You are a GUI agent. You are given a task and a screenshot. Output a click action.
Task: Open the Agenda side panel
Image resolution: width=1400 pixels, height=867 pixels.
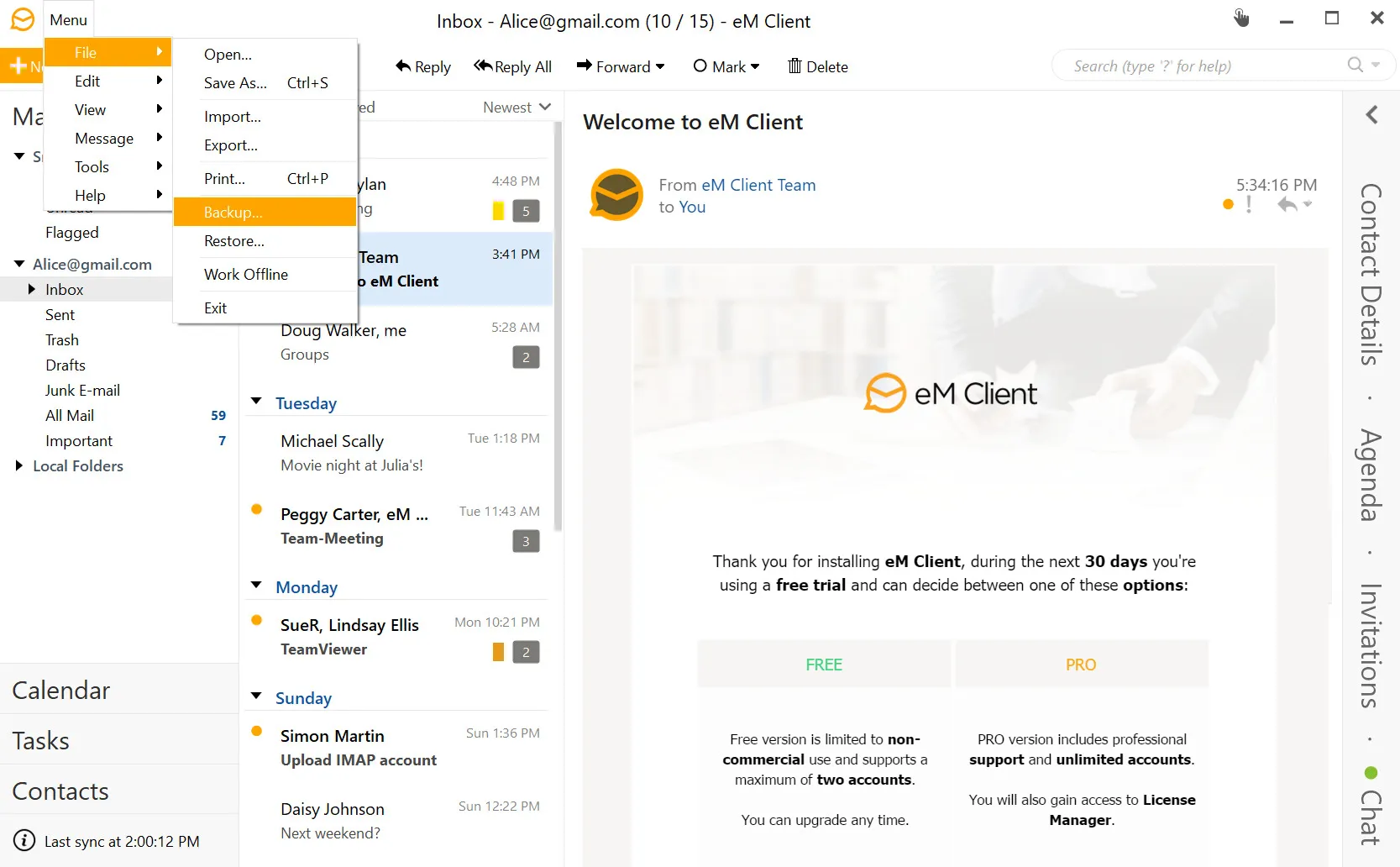(x=1371, y=475)
